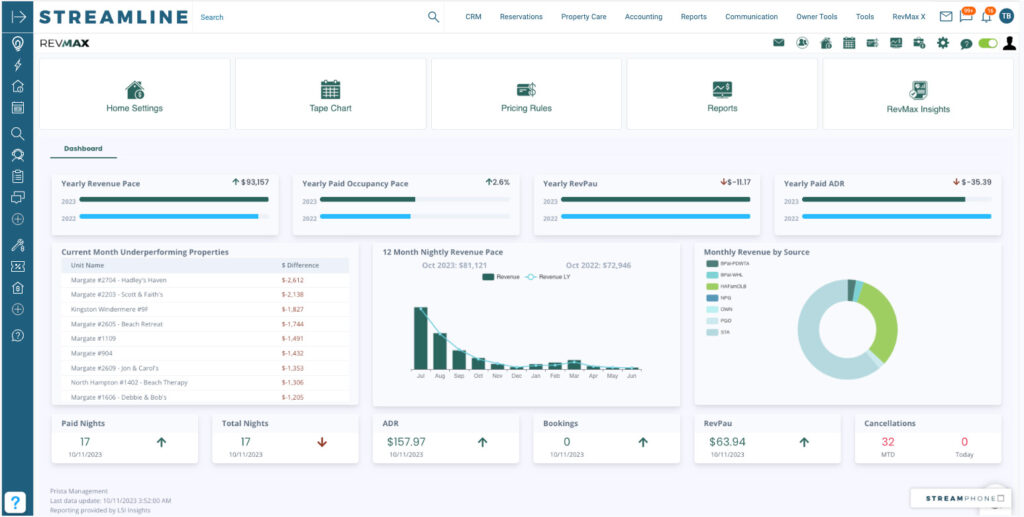Select row North Hampton #1402 - Beach Therapy
1024x517 pixels.
click(205, 383)
